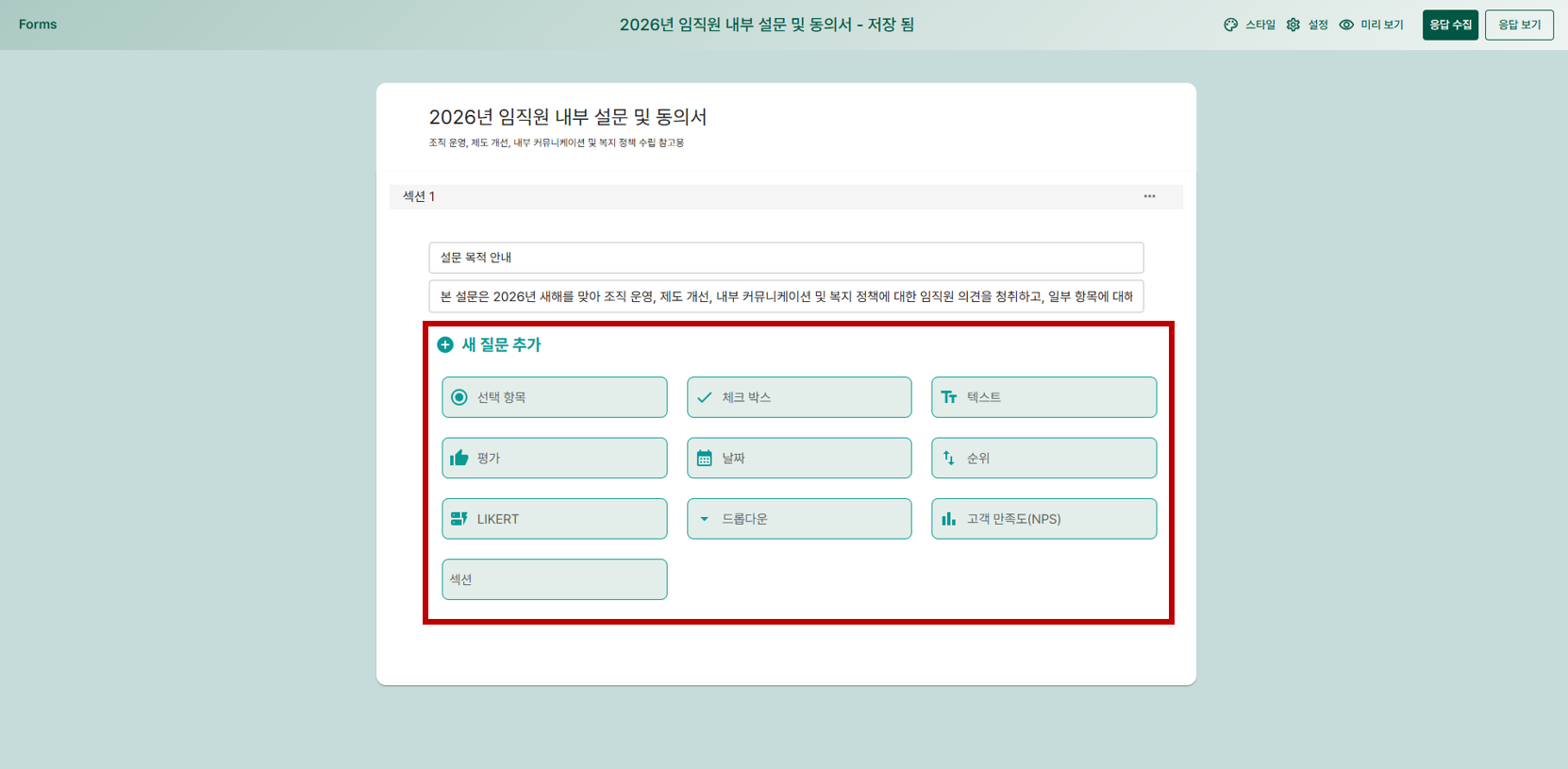This screenshot has height=769, width=1568.
Task: Open the 스타일 menu
Action: 1249,25
